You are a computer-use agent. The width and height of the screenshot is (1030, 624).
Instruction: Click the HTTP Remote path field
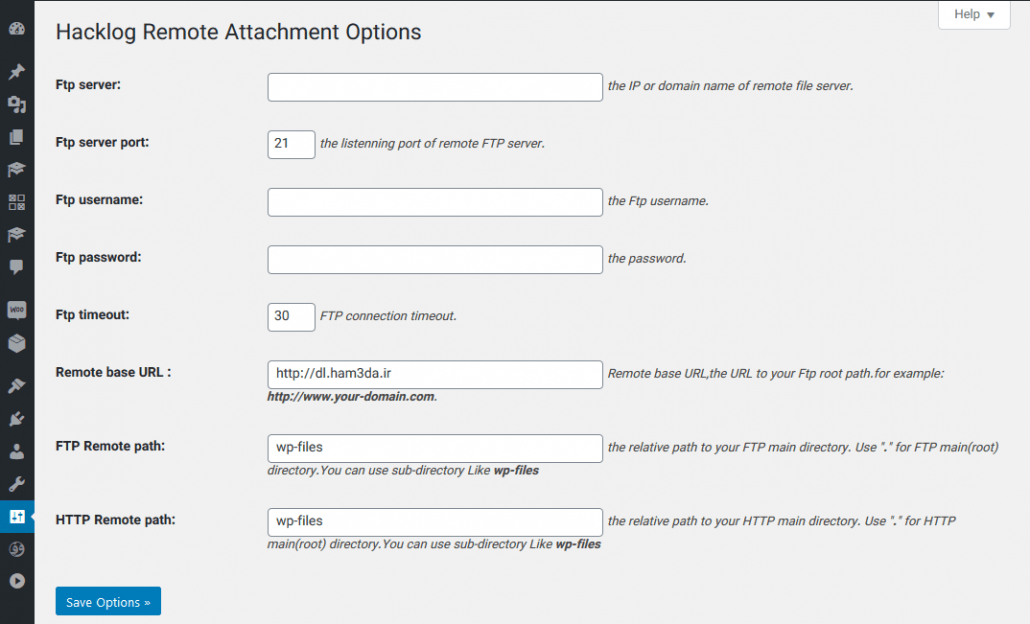pos(435,522)
